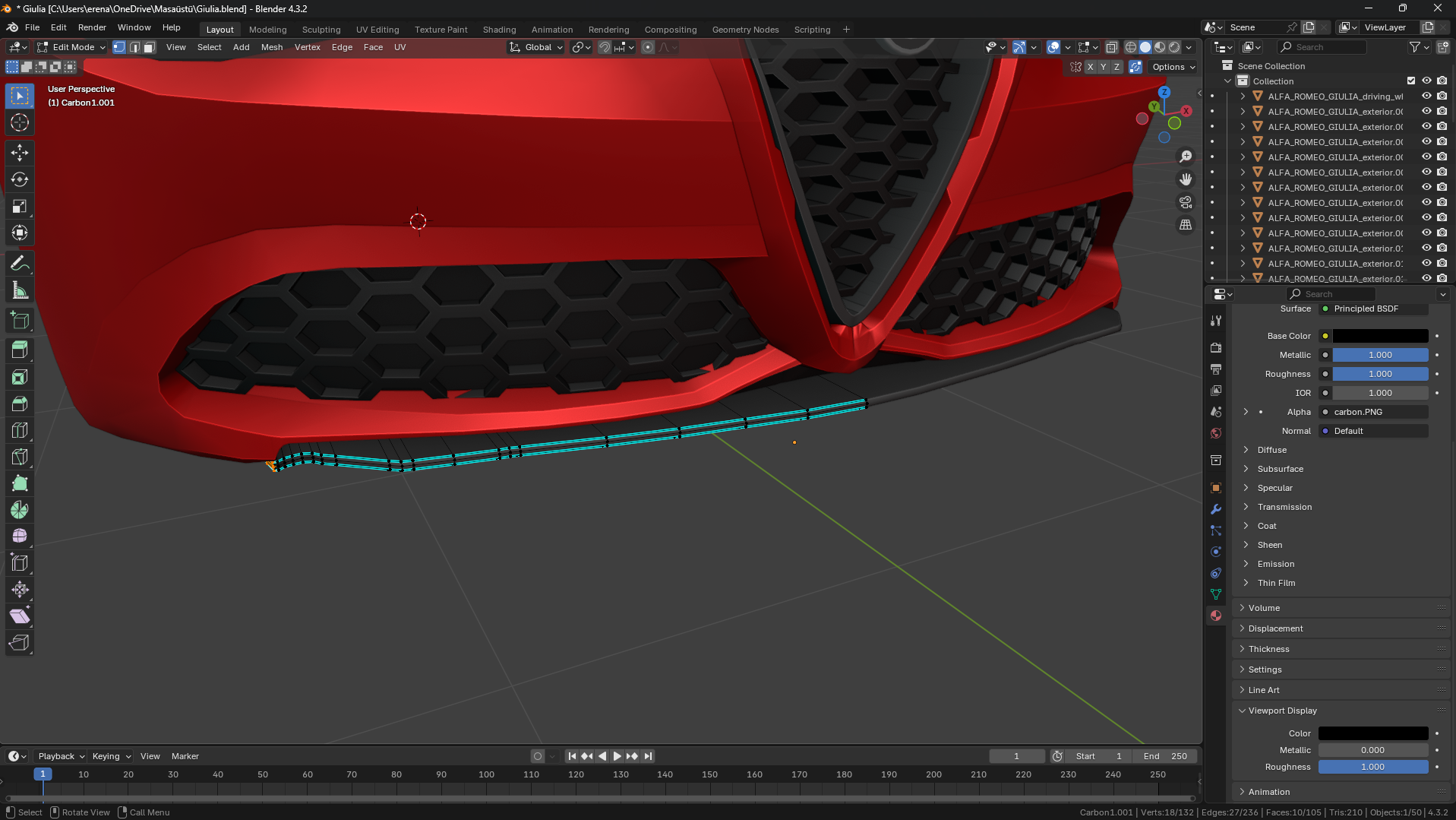Click the Principled BSDF surface button
This screenshot has height=820, width=1456.
(x=1374, y=309)
